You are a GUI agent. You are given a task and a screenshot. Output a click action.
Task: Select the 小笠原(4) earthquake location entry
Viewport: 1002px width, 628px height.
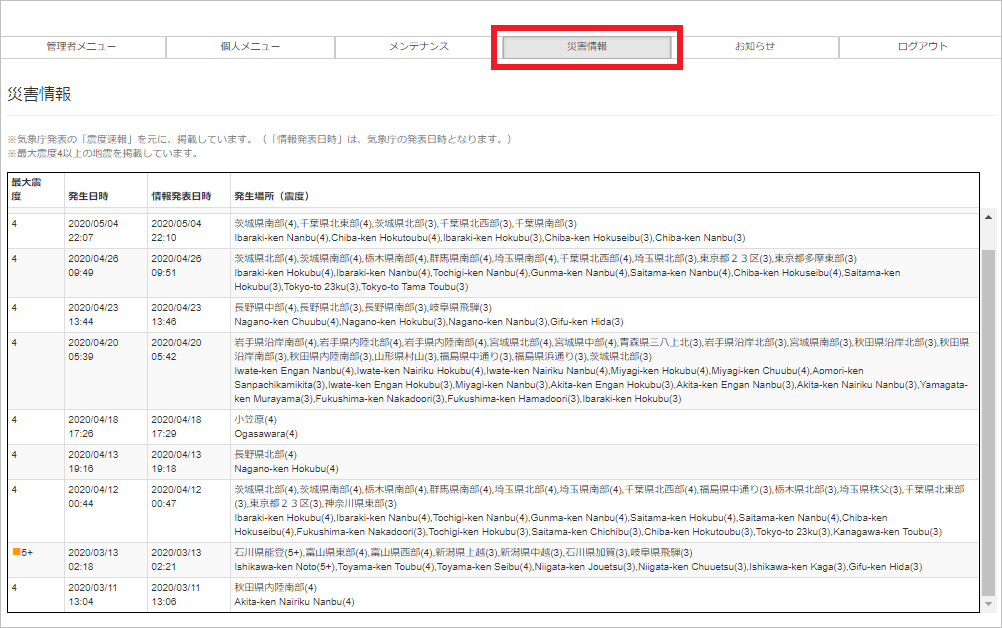tap(255, 420)
